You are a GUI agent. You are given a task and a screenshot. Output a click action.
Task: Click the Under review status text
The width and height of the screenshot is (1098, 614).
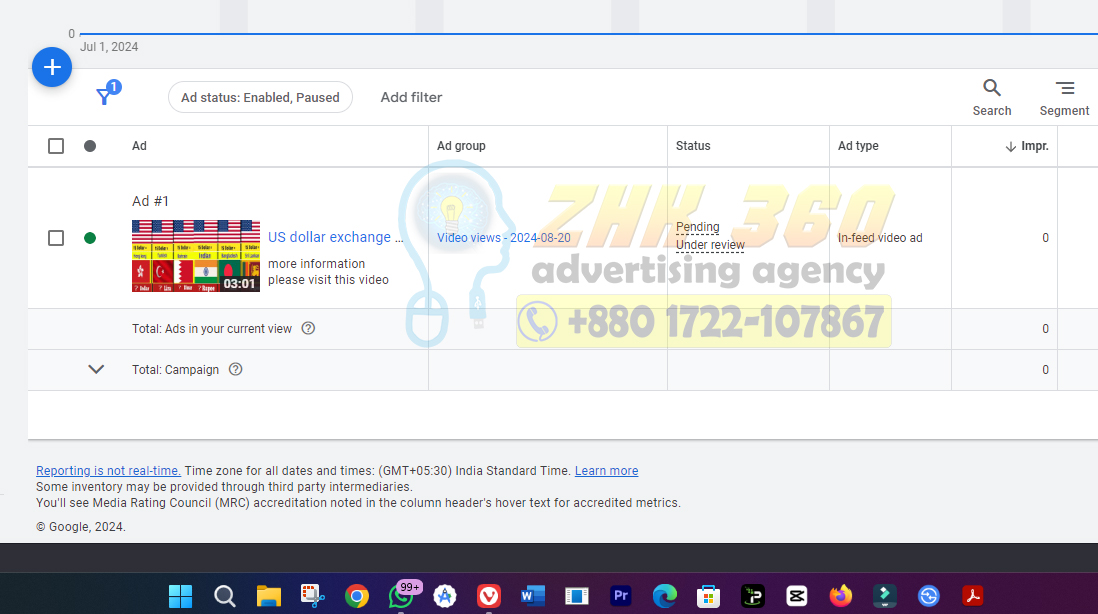pyautogui.click(x=710, y=245)
